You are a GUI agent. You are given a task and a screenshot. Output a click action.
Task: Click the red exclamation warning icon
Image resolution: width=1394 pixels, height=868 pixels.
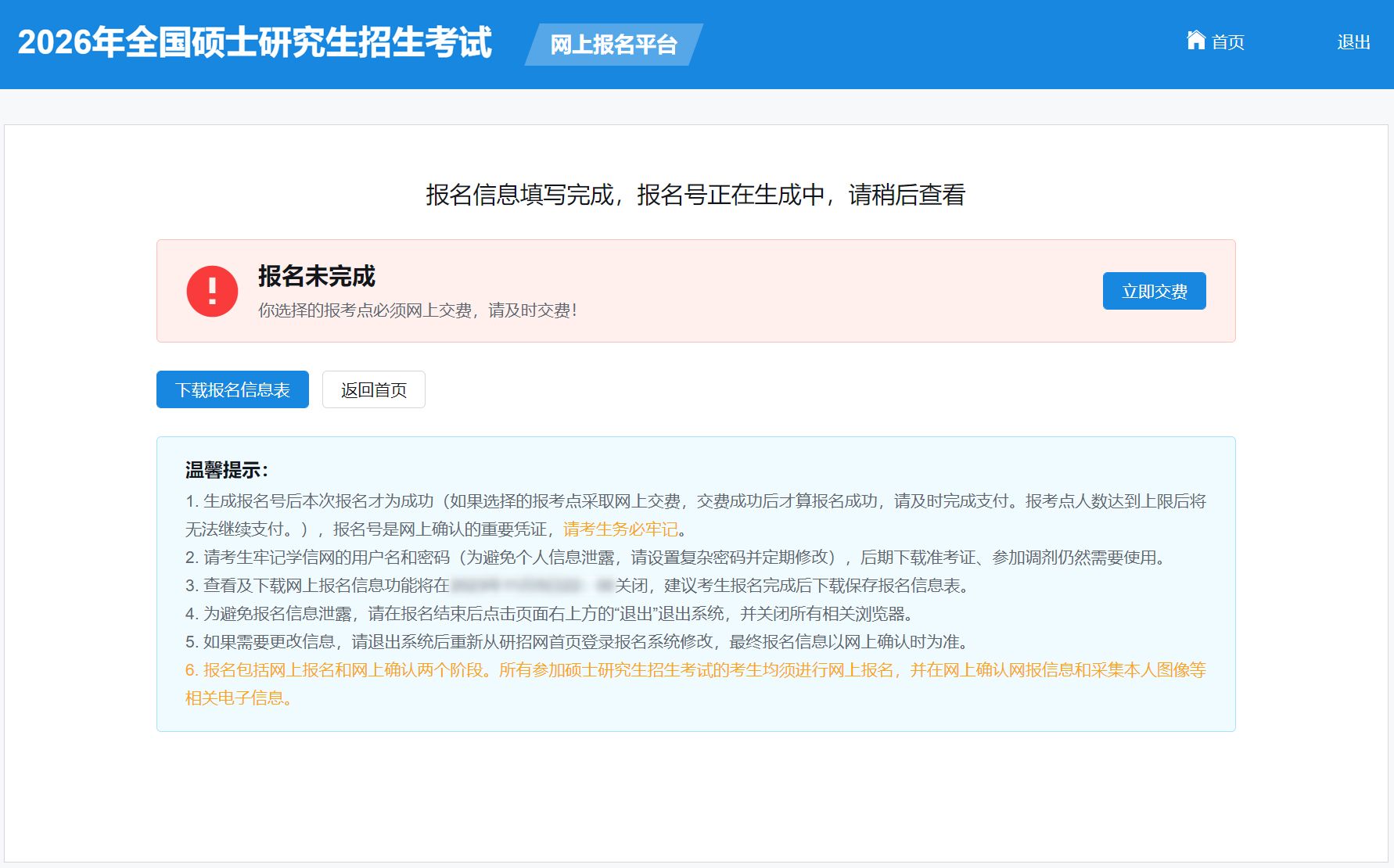(212, 291)
